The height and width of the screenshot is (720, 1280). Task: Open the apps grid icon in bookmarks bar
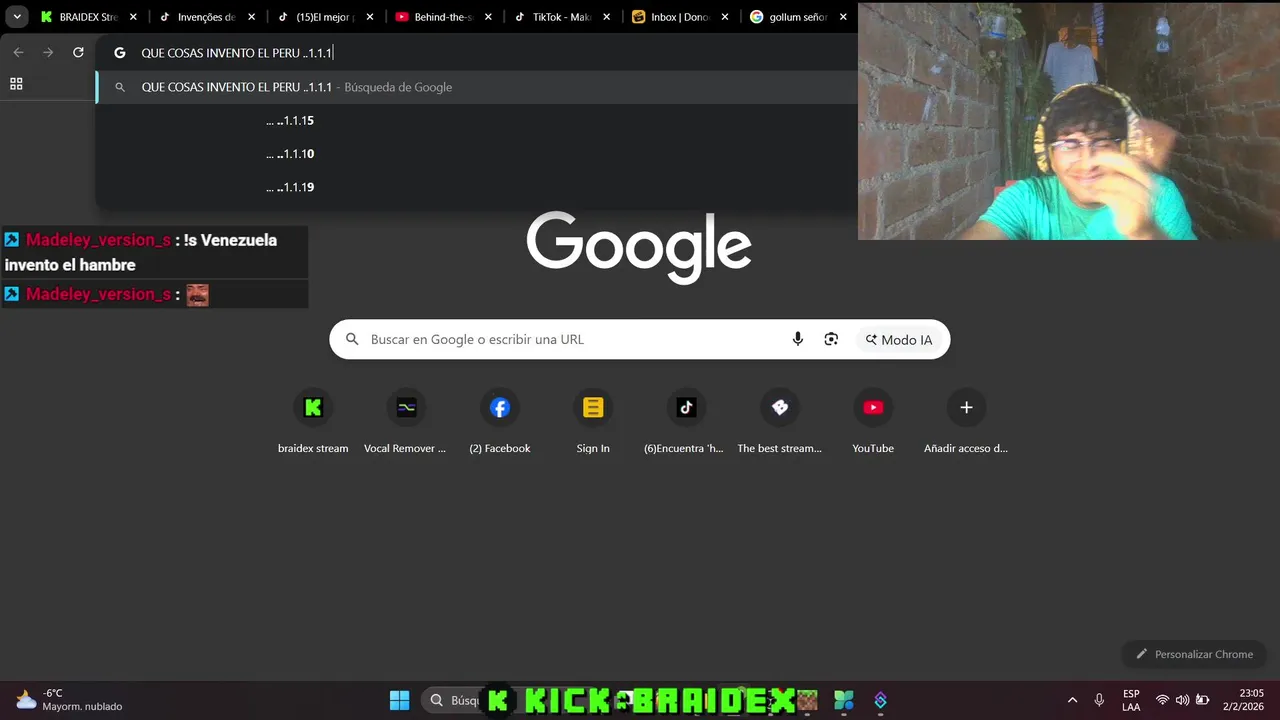coord(16,84)
